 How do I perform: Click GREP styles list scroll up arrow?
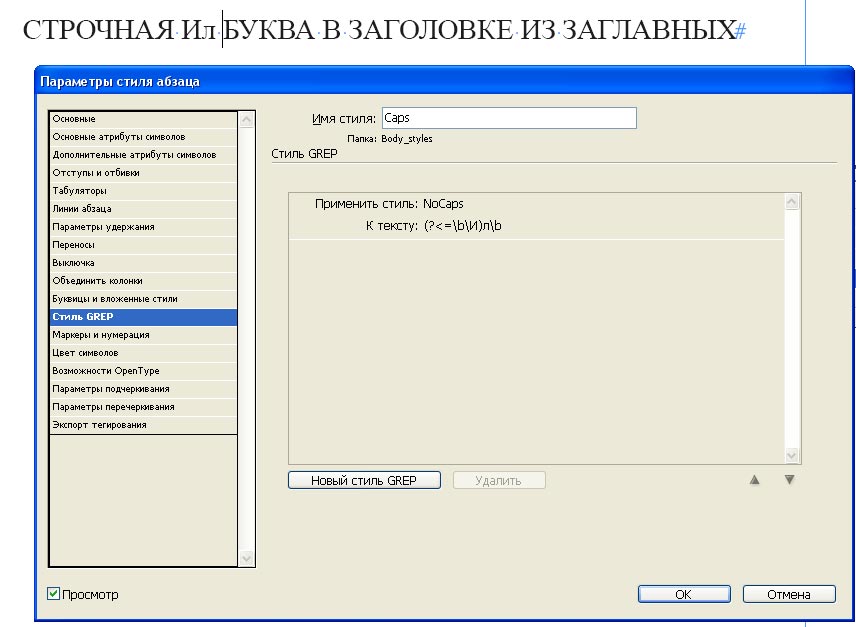tap(792, 202)
